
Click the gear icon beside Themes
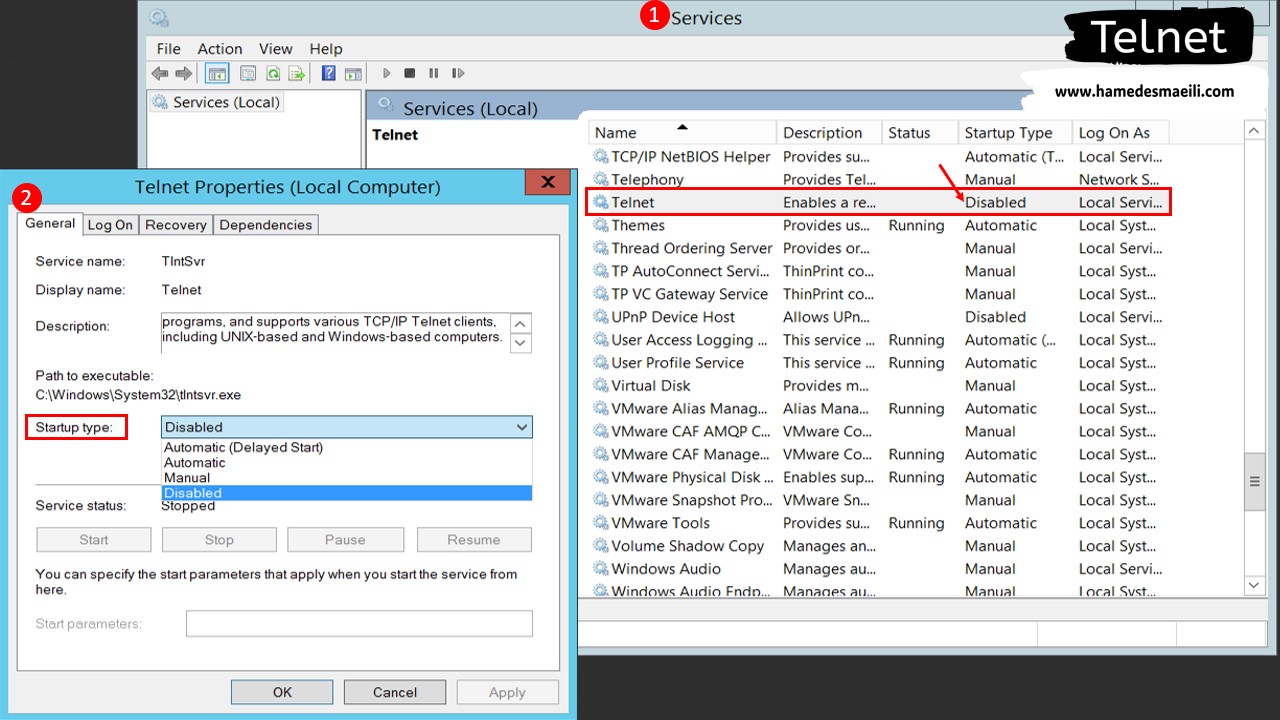600,225
